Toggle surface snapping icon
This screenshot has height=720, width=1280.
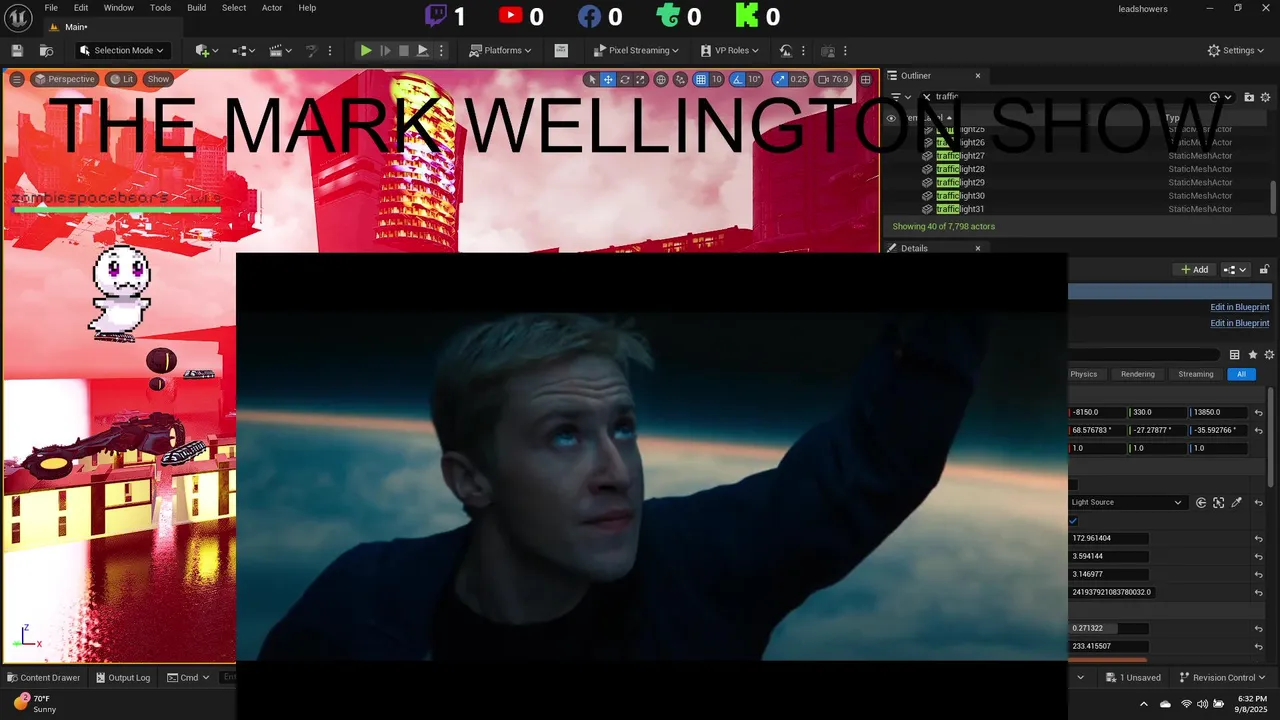pyautogui.click(x=681, y=79)
